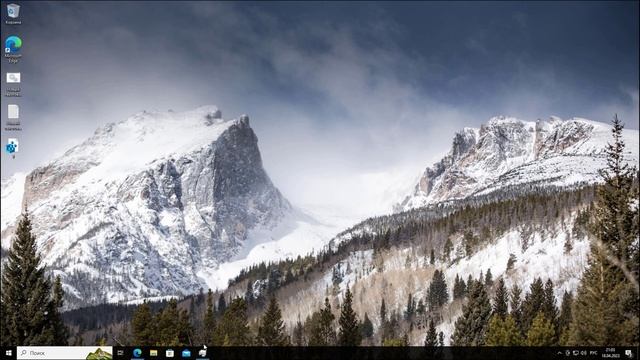
Task: Open Task View from the taskbar
Action: click(x=120, y=353)
